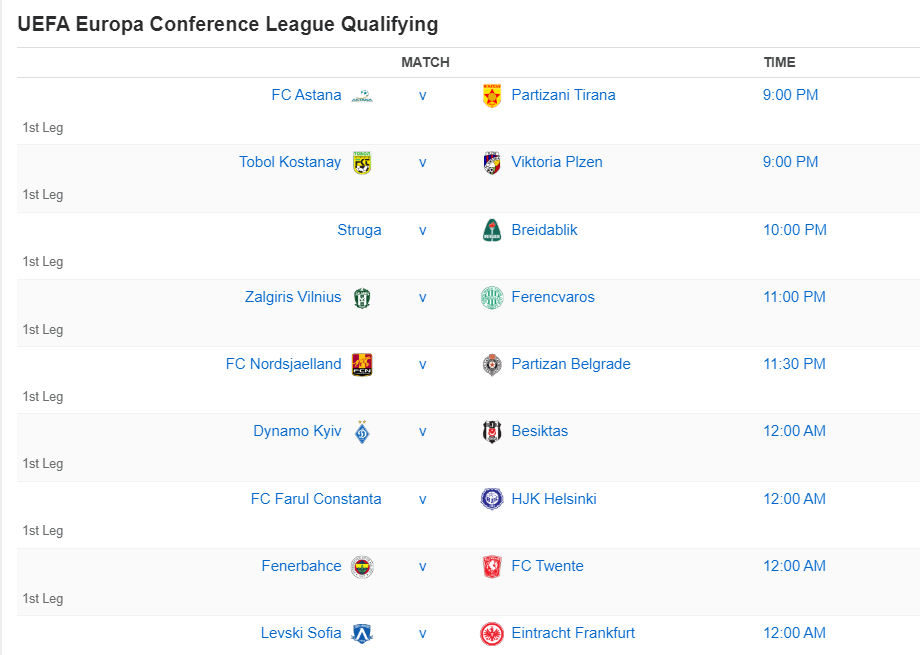The image size is (920, 655).
Task: Click the Breidablik team badge
Action: tap(491, 229)
